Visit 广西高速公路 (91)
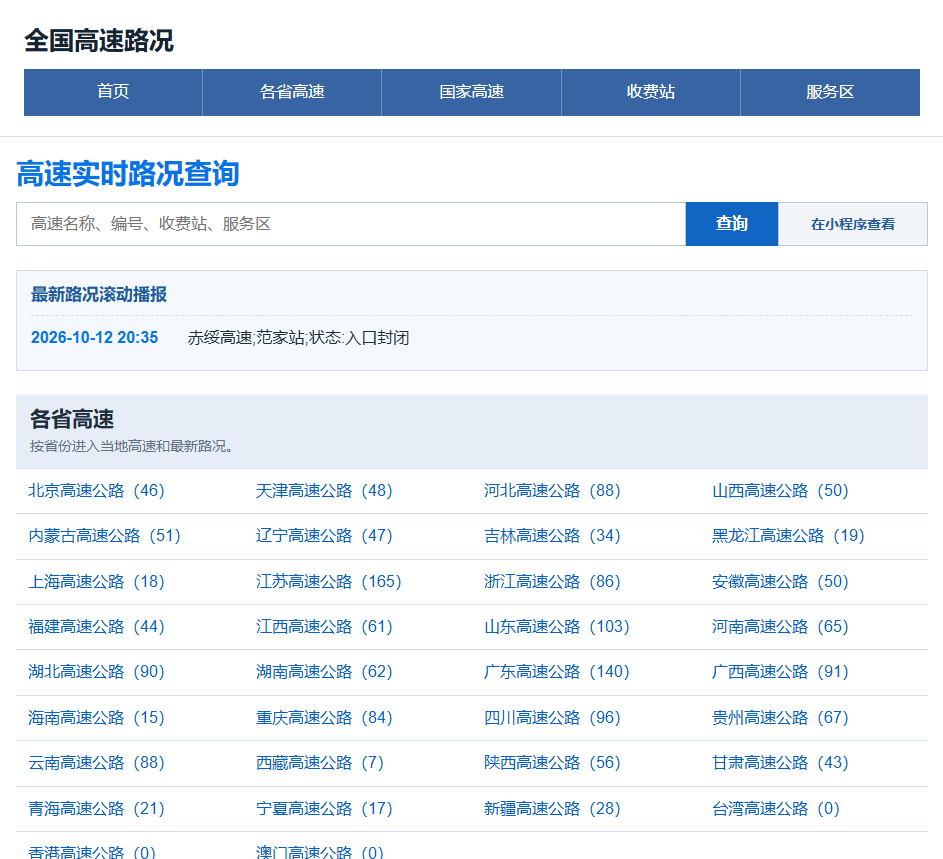 (780, 672)
